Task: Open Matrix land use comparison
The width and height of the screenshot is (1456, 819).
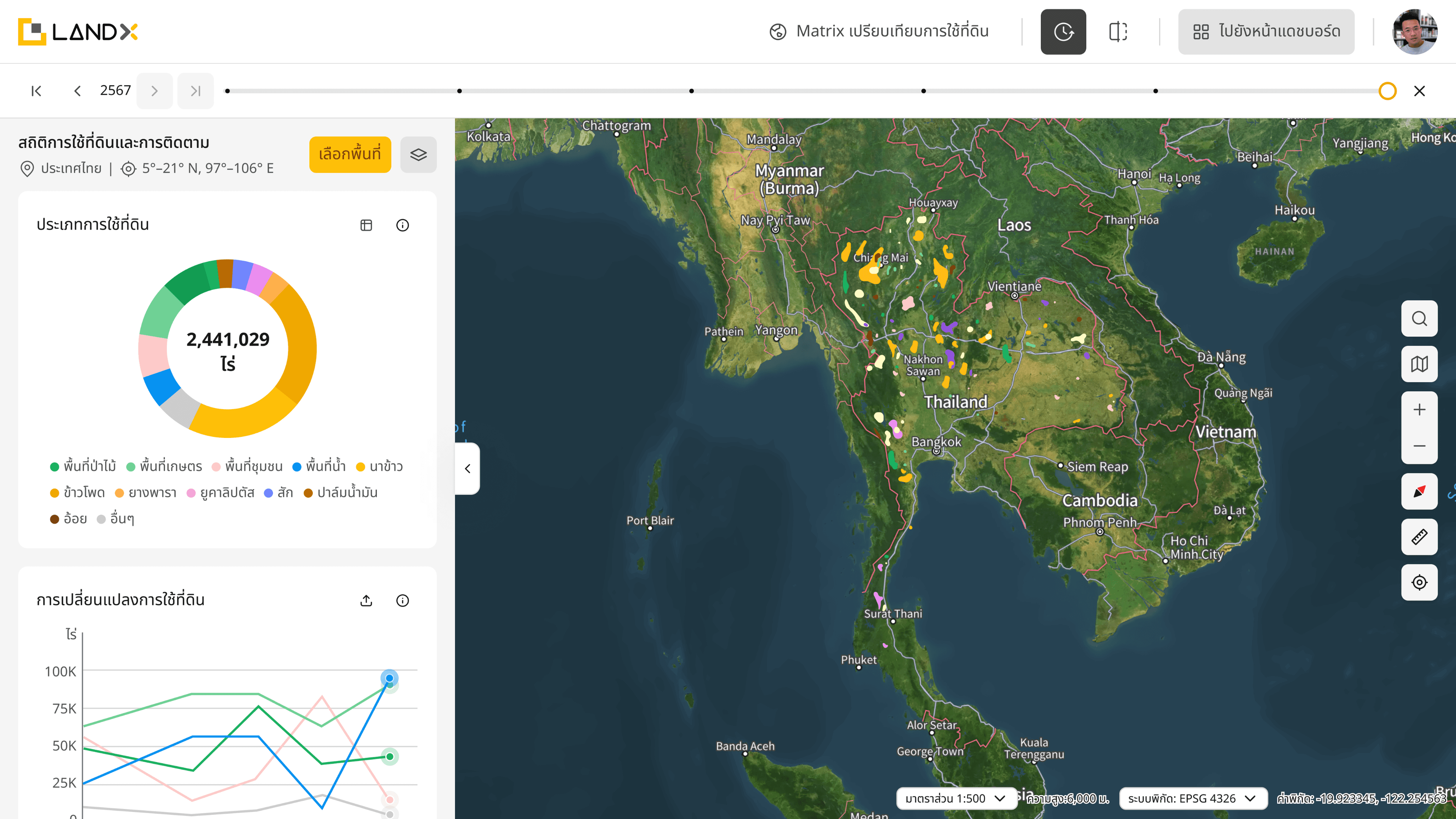Action: (x=880, y=31)
